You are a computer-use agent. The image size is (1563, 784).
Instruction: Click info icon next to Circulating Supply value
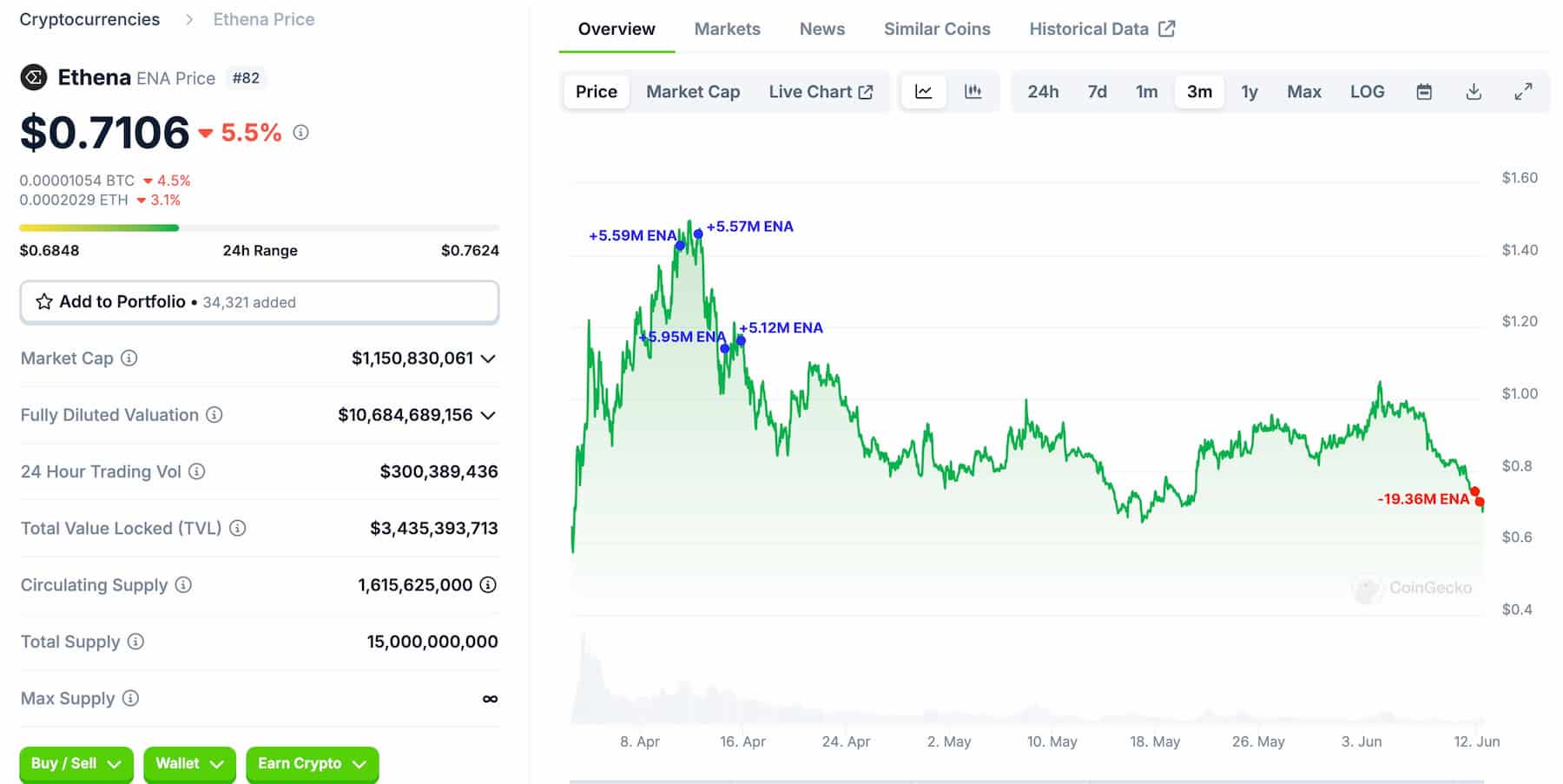coord(488,585)
